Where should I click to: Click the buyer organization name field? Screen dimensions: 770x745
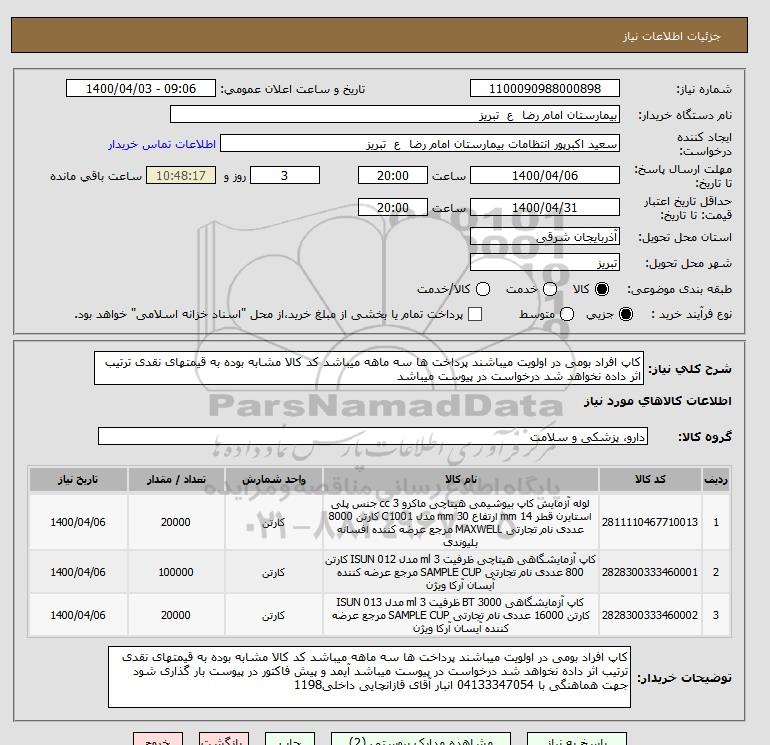(x=395, y=114)
